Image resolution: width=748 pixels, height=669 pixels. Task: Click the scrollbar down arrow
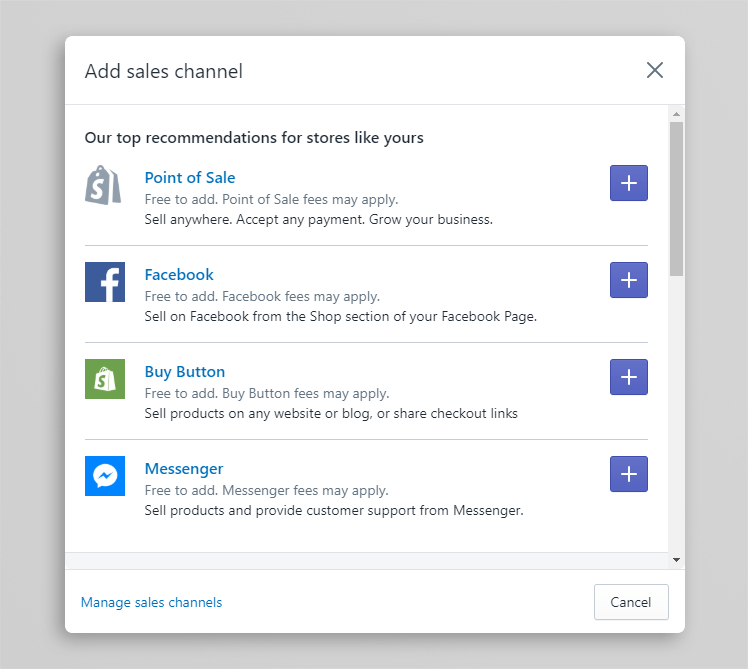[677, 560]
